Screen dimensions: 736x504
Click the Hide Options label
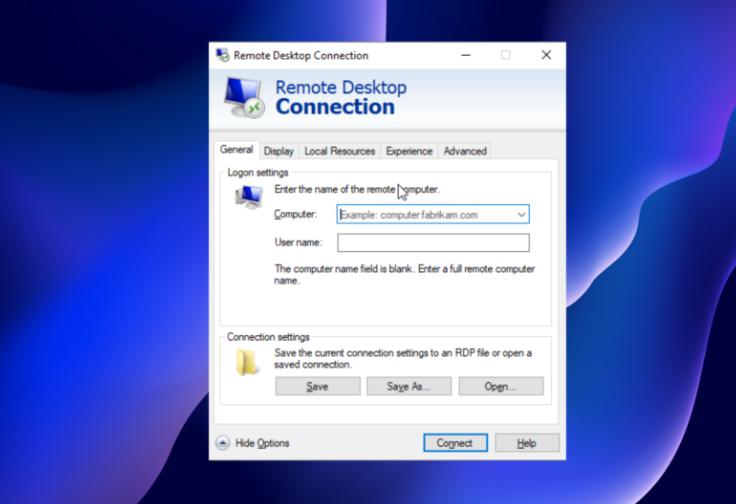pyautogui.click(x=262, y=443)
